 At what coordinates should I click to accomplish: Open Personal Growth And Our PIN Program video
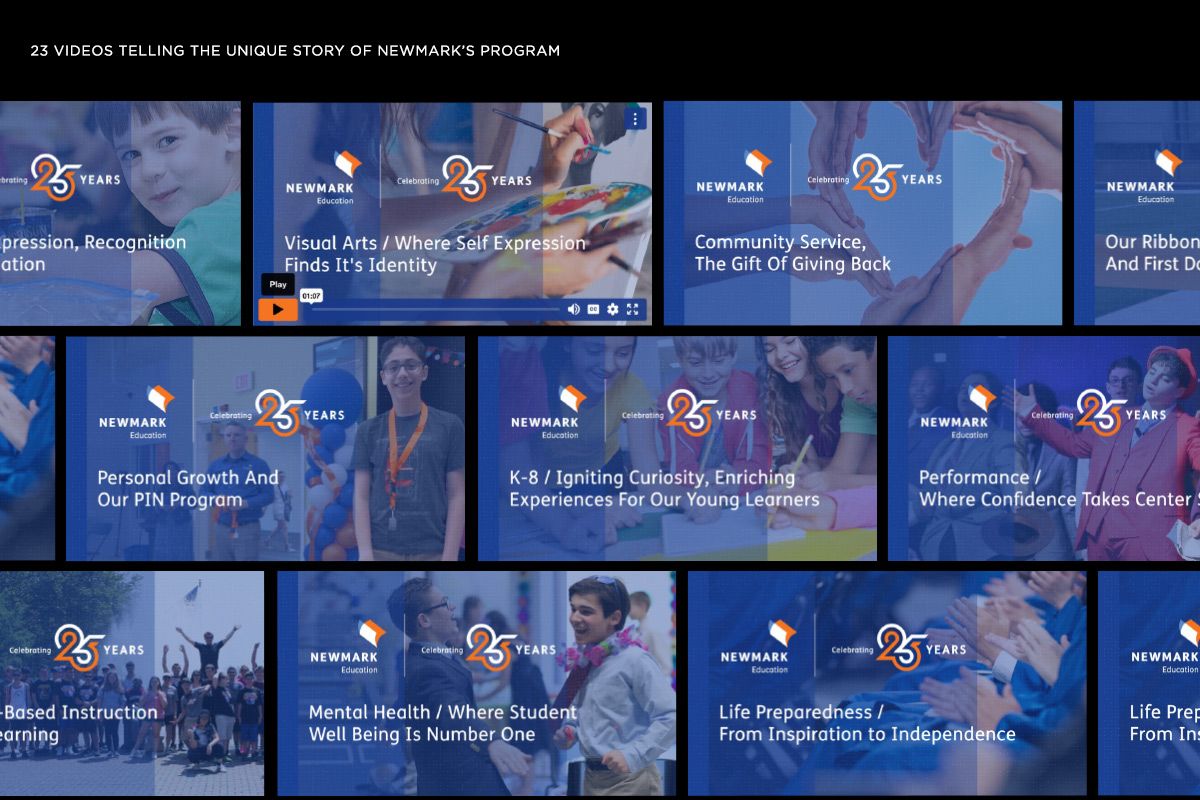pos(265,448)
